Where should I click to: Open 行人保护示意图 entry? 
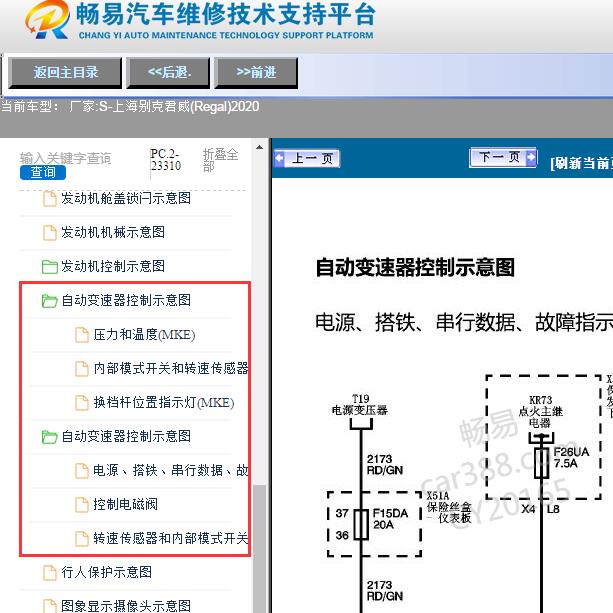[106, 572]
